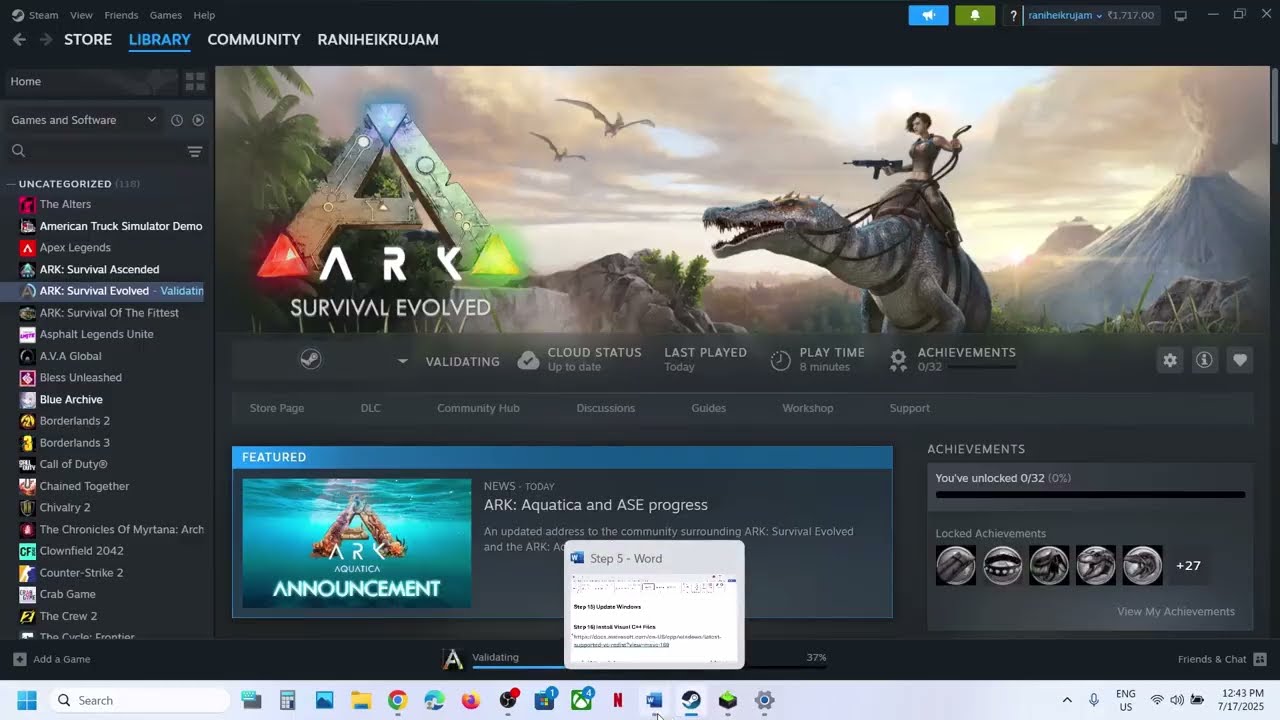1280x720 pixels.
Task: Click the achievements gear icon
Action: point(899,359)
